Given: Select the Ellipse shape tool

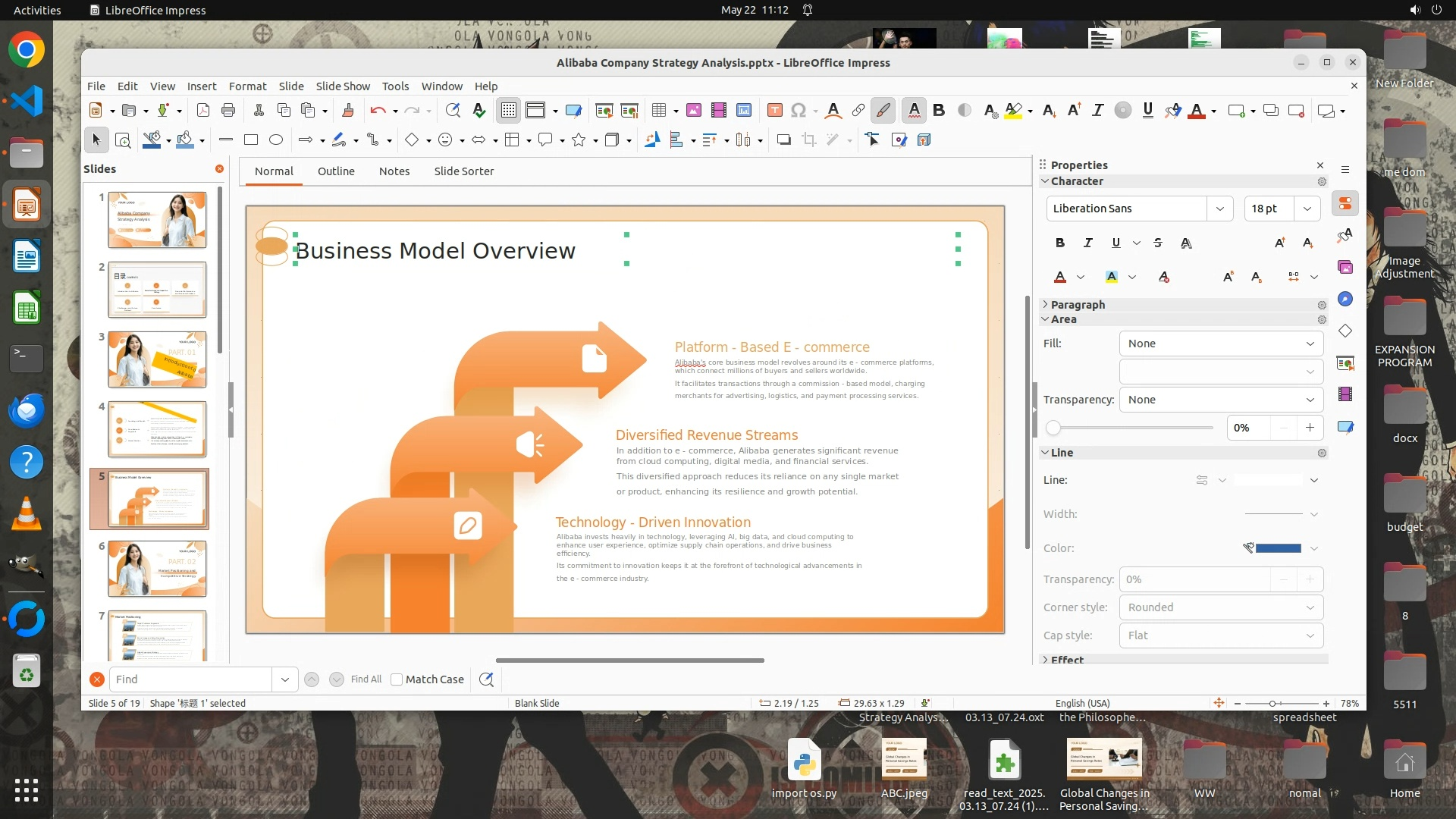Looking at the screenshot, I should (276, 140).
